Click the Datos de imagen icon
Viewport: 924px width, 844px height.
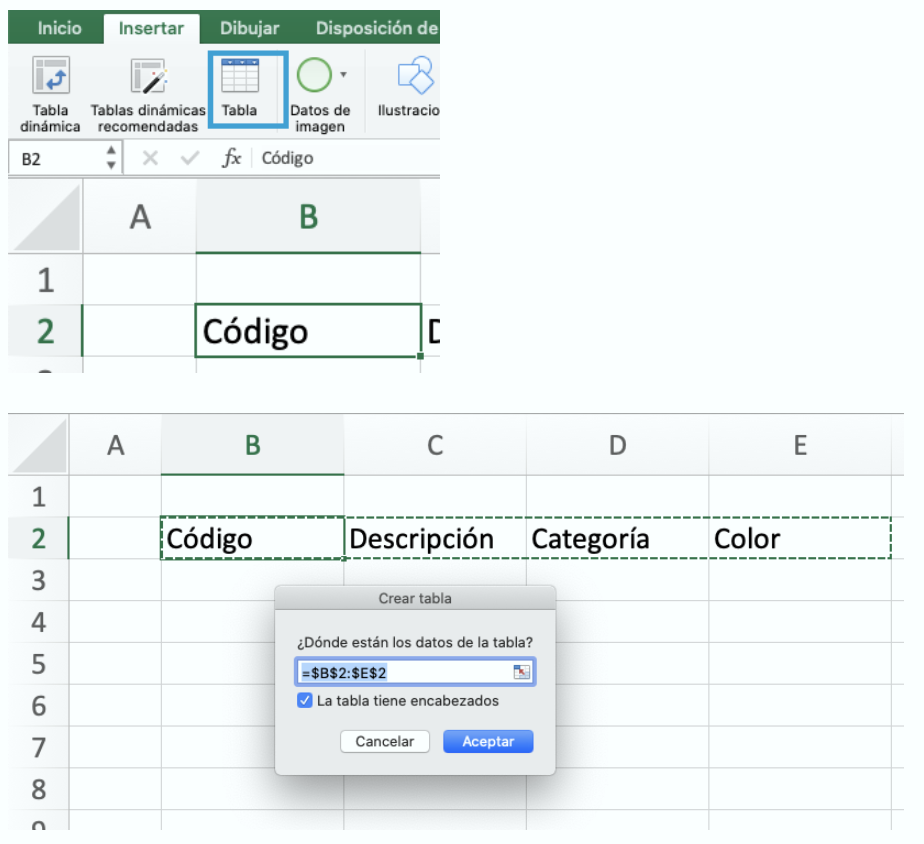[x=314, y=76]
